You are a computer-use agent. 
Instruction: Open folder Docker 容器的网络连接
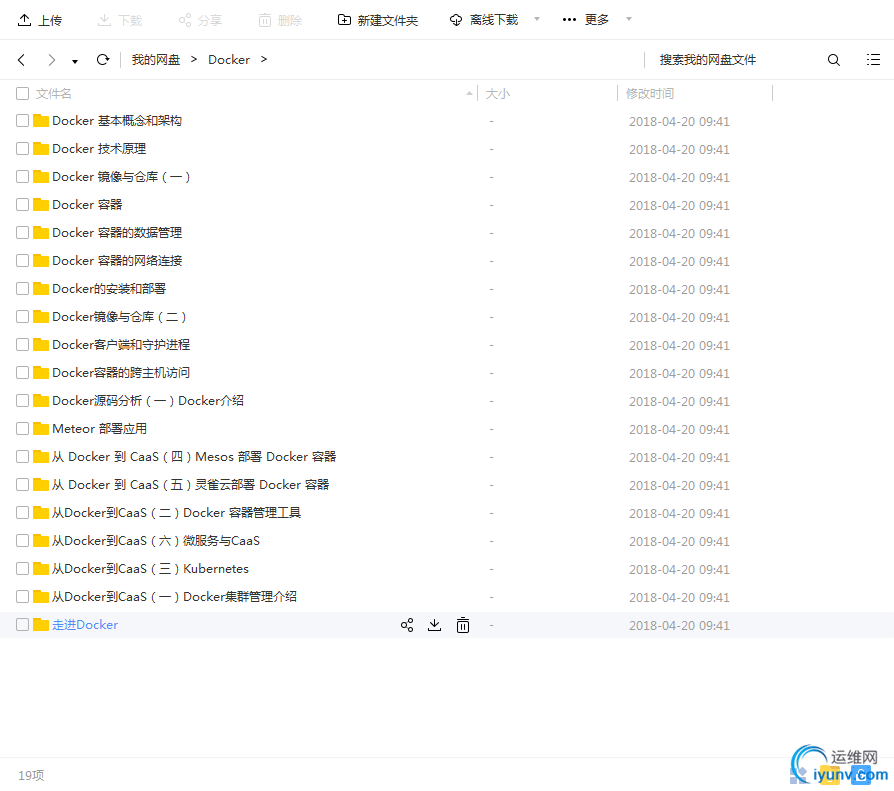click(x=117, y=260)
